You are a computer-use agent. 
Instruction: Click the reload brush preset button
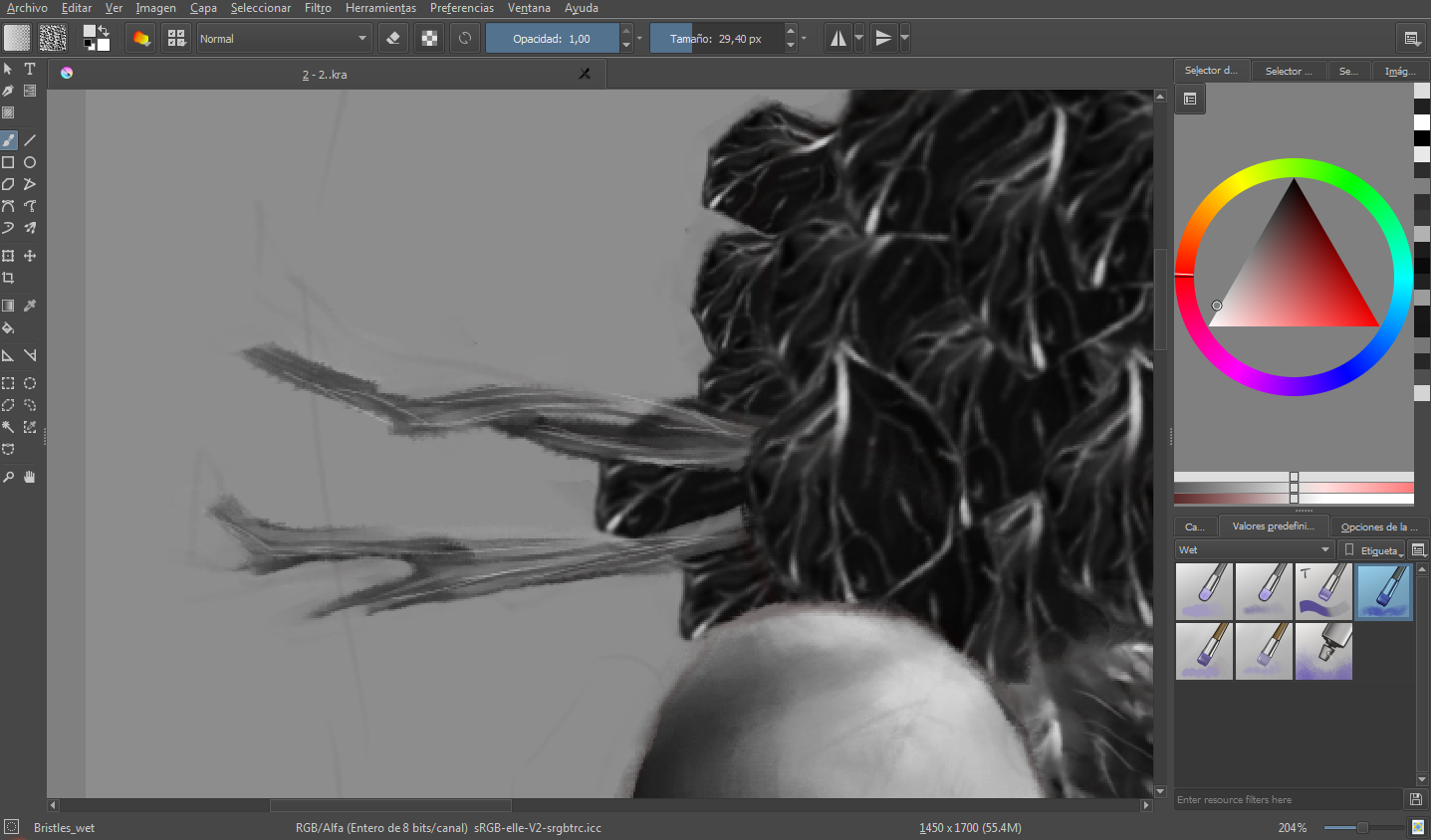pyautogui.click(x=465, y=39)
